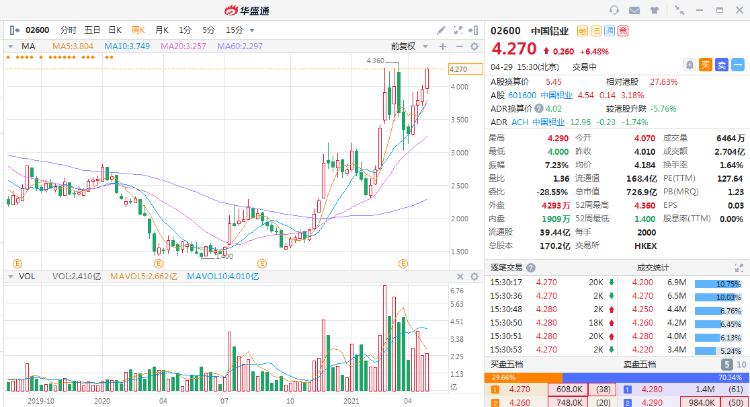This screenshot has height=407, width=750.
Task: Click the blue 卖 sell button
Action: click(x=721, y=65)
